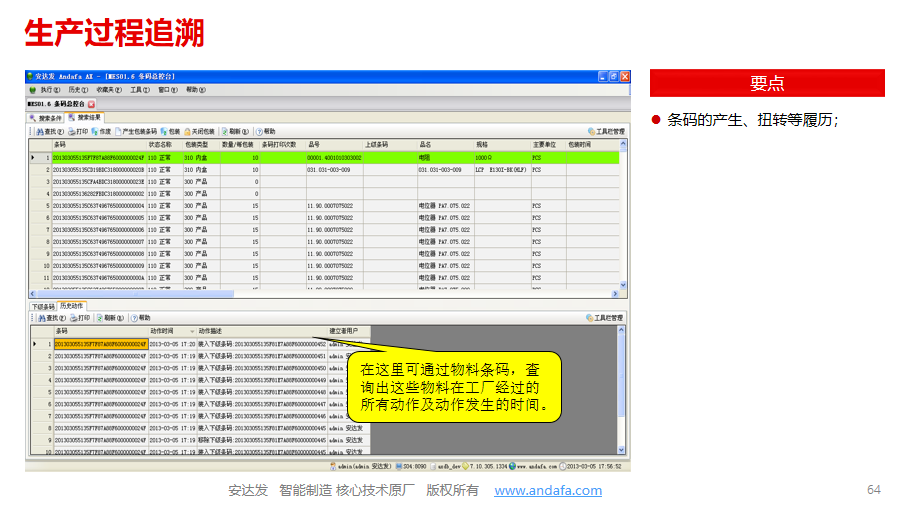Click the 刷新 refresh icon in upper toolbar
The width and height of the screenshot is (907, 509).
[224, 131]
